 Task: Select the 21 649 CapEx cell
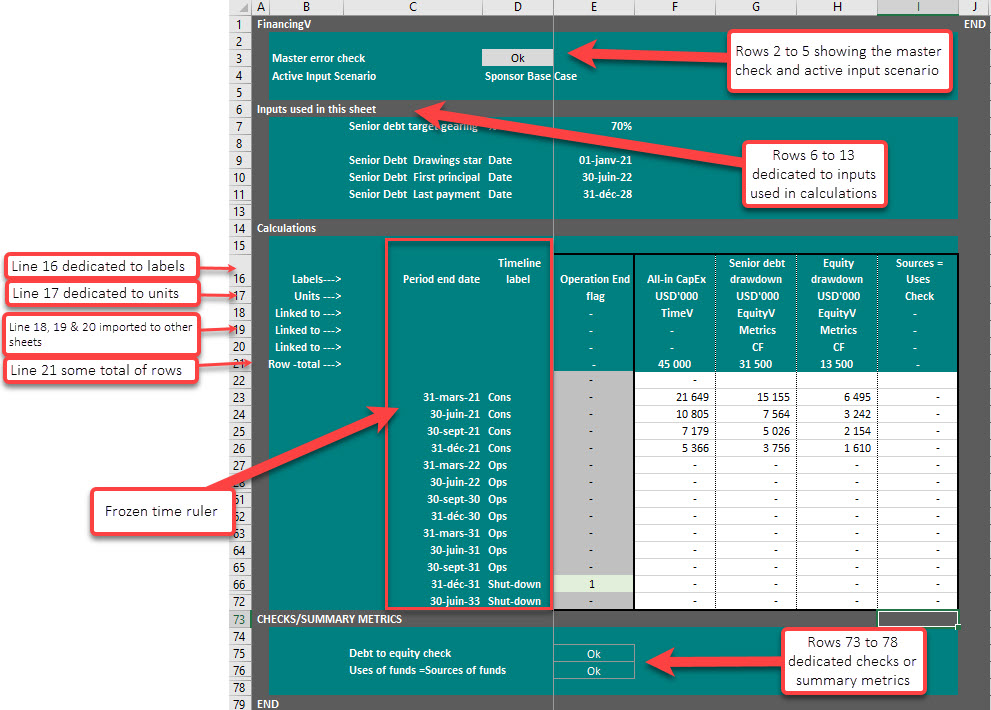[674, 398]
